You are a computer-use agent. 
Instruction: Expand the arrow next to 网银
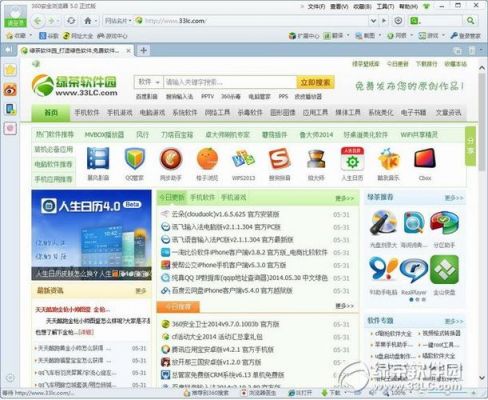coord(412,35)
